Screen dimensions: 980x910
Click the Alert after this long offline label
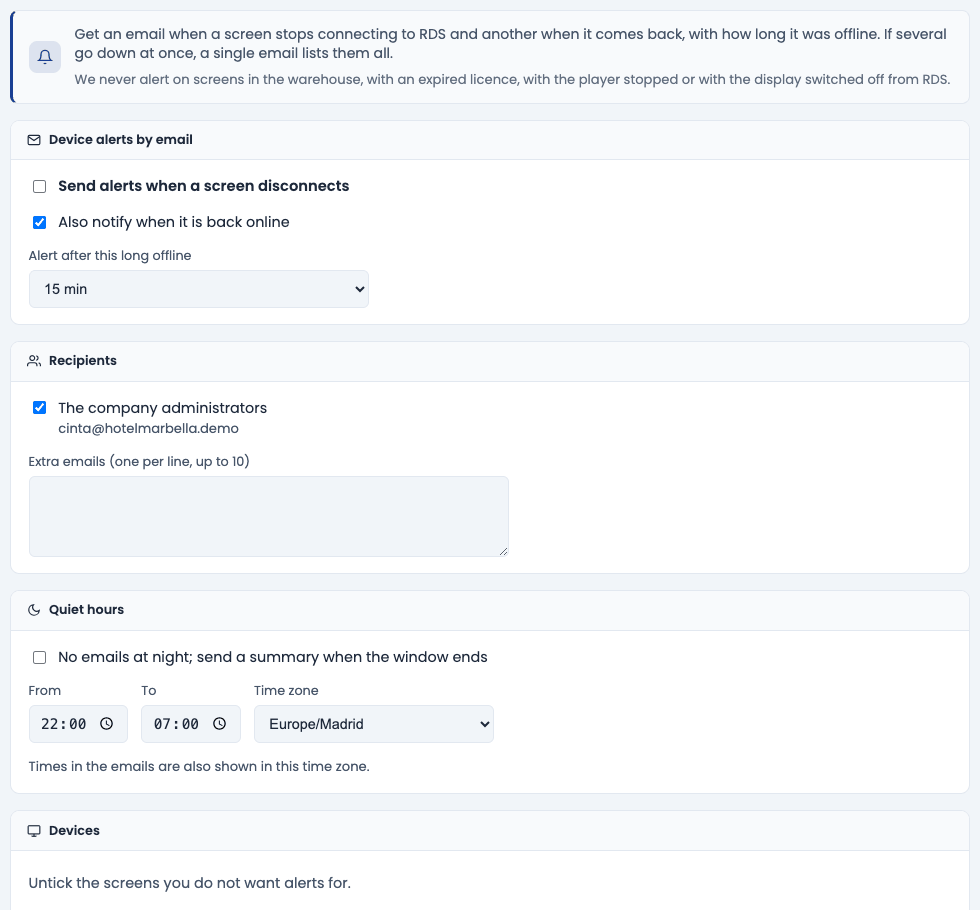(110, 256)
